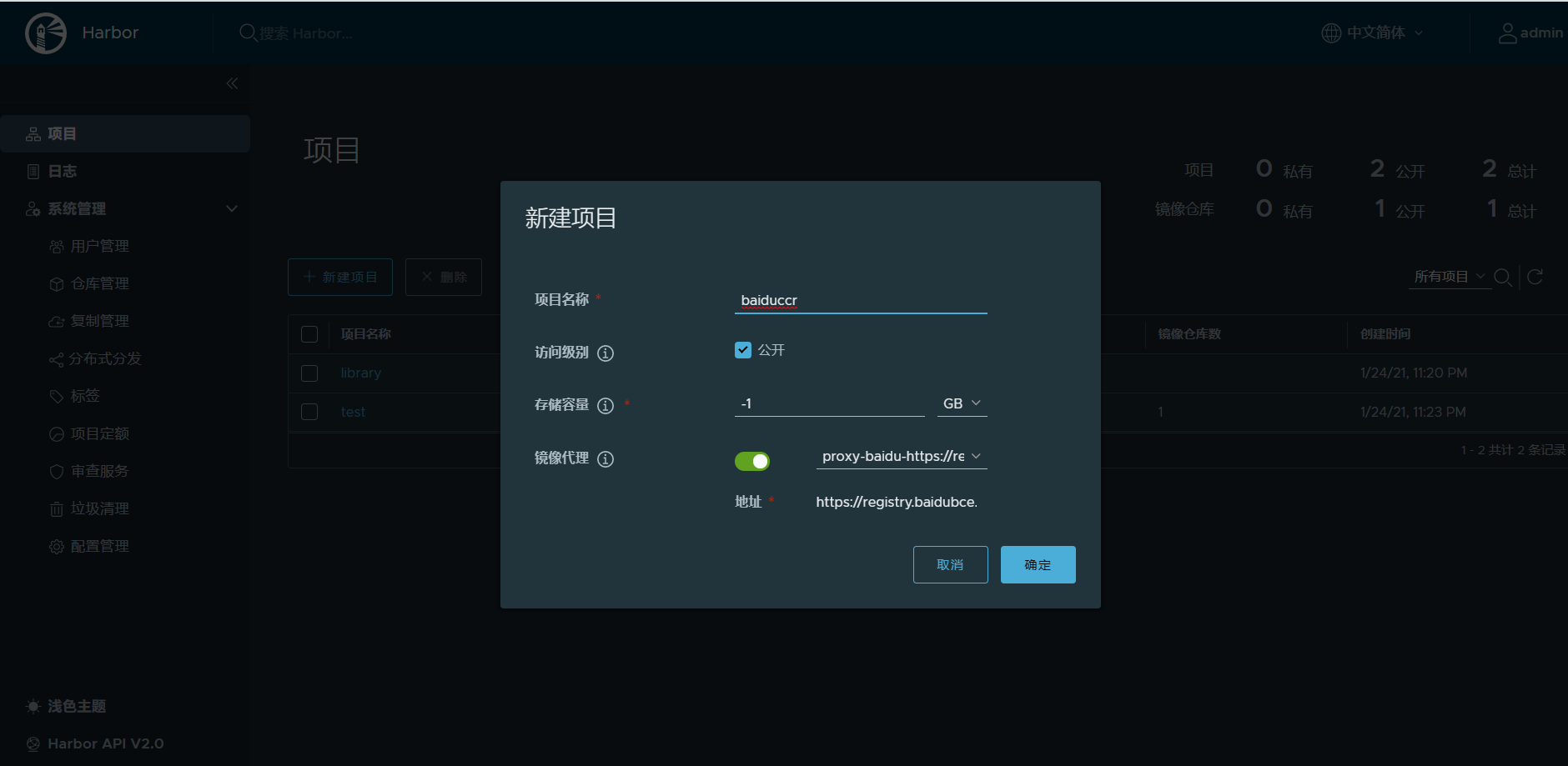
Task: Click the 项目名称 column header in table
Action: point(365,334)
